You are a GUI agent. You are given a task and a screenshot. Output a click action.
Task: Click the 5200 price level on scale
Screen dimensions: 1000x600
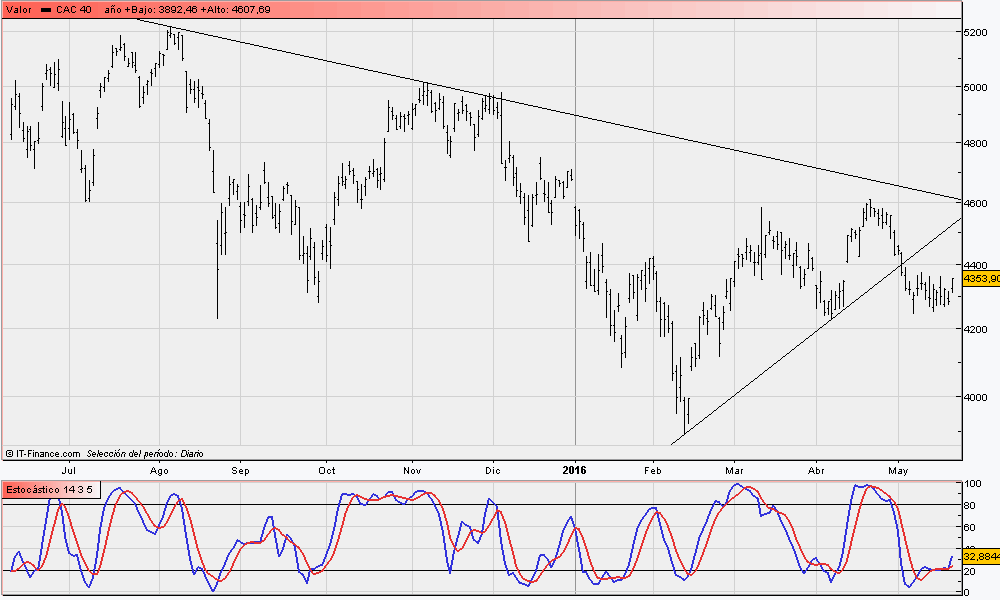click(x=977, y=33)
